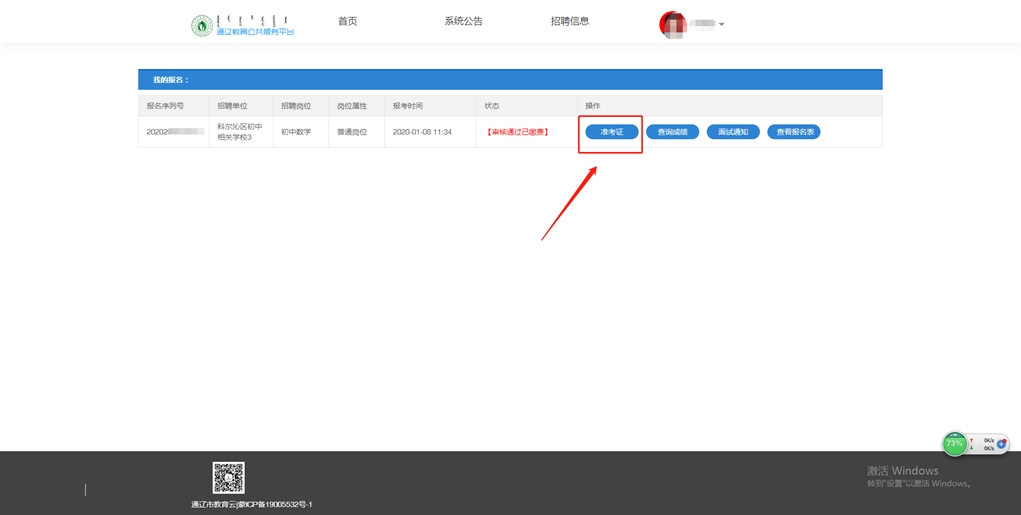
Task: View the 查看报名表 registration form button
Action: pos(794,132)
